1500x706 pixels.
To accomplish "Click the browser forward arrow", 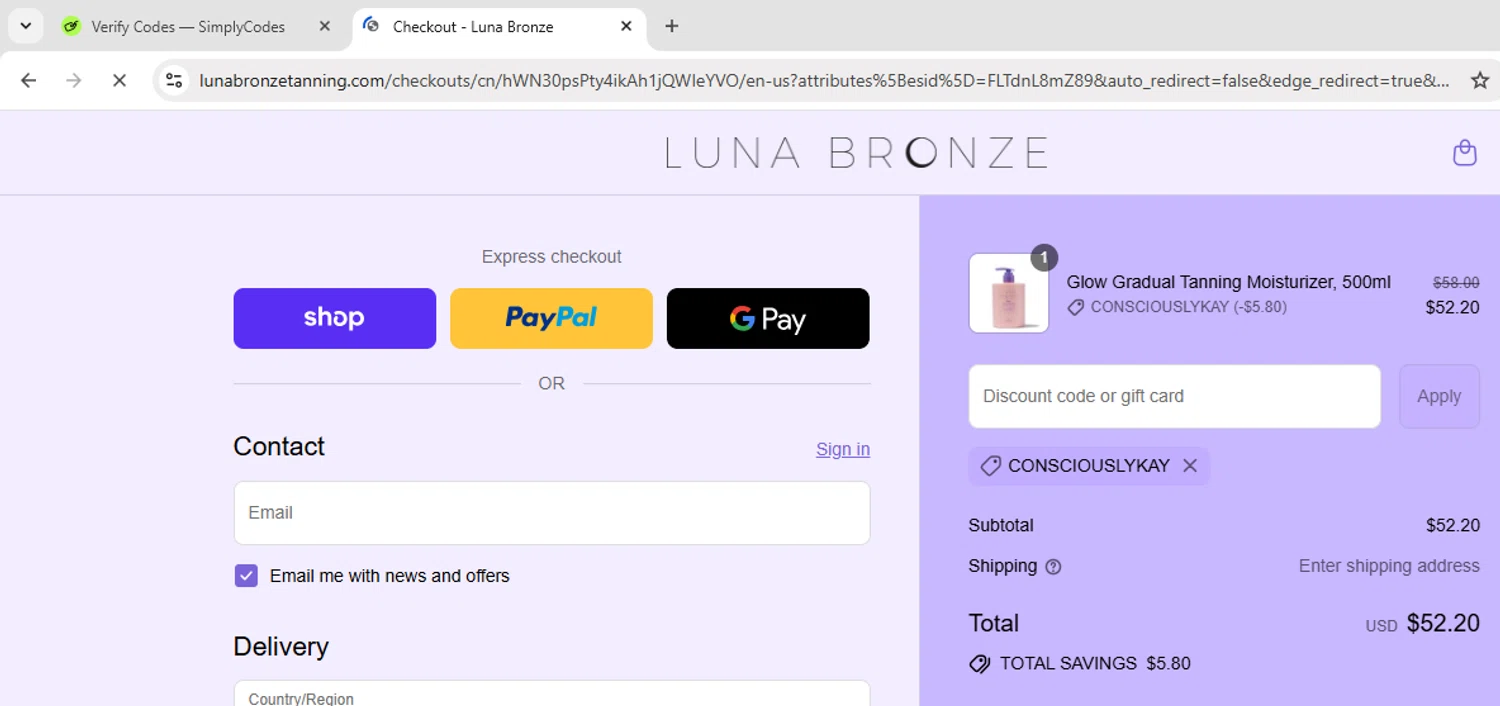I will point(73,80).
